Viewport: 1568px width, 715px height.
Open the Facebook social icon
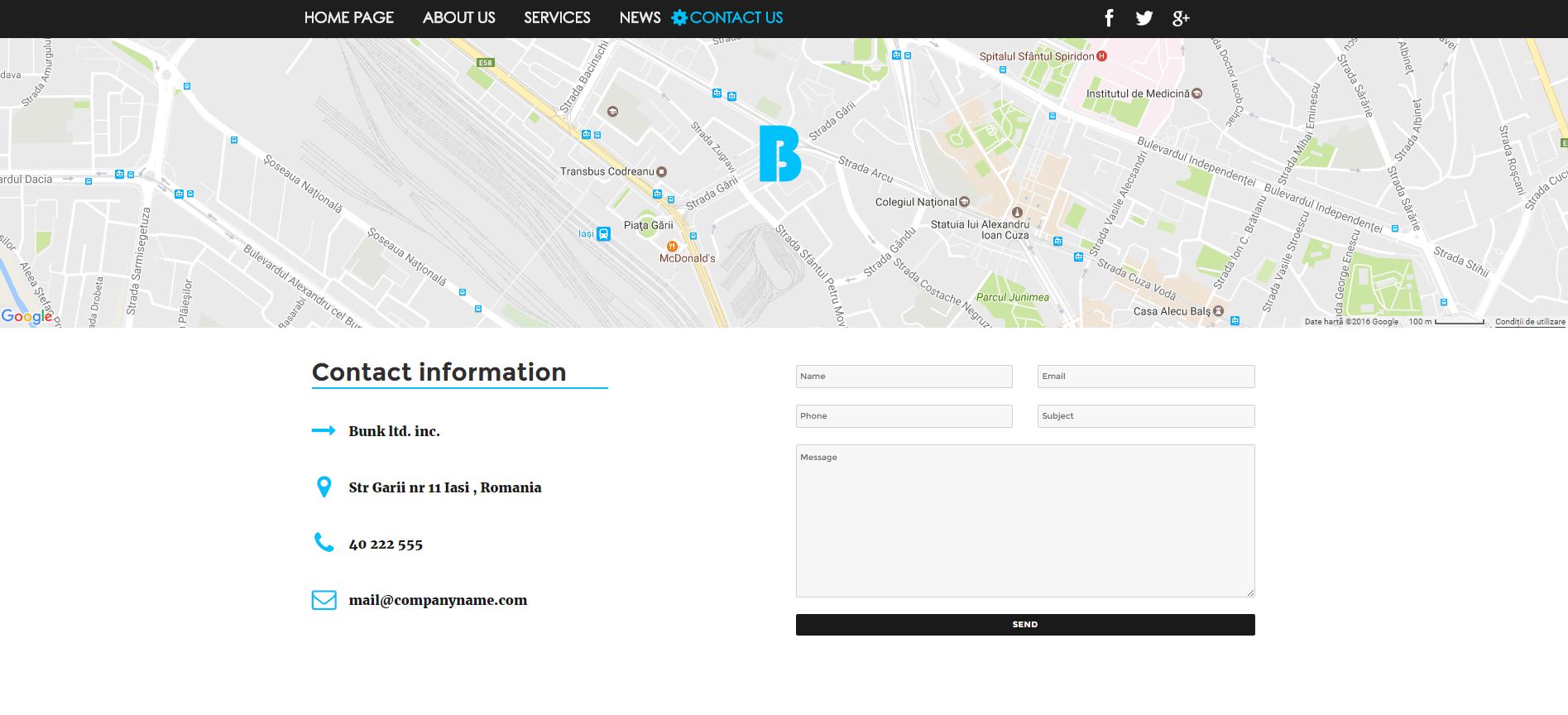pyautogui.click(x=1109, y=18)
